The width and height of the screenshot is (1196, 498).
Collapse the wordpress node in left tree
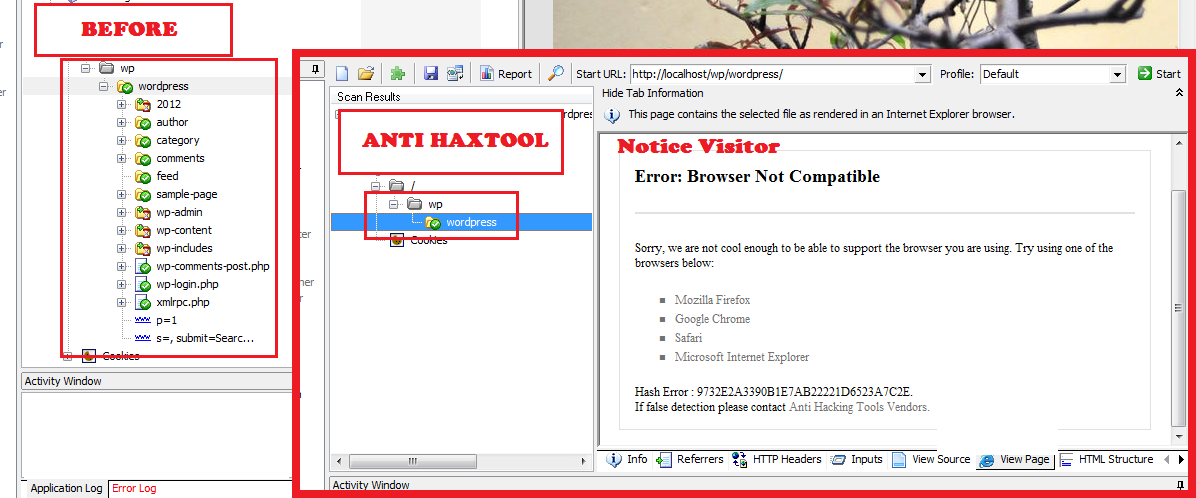pos(103,86)
